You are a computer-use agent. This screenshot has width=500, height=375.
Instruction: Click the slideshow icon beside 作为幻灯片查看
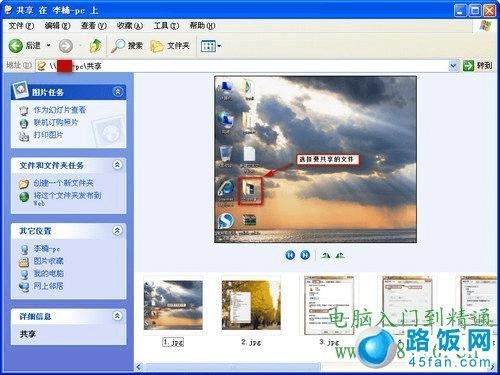pos(24,111)
